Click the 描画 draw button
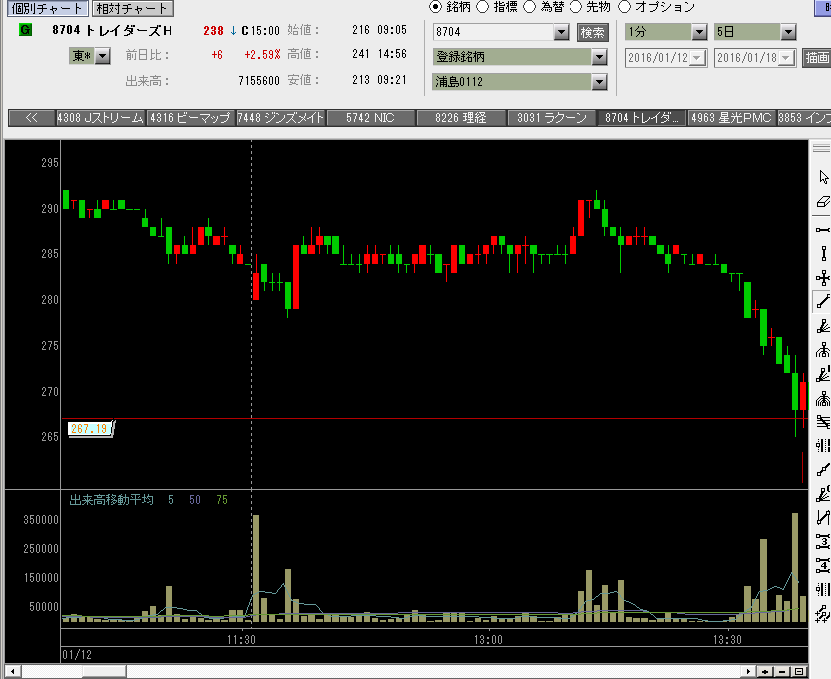The image size is (831, 679). point(817,57)
